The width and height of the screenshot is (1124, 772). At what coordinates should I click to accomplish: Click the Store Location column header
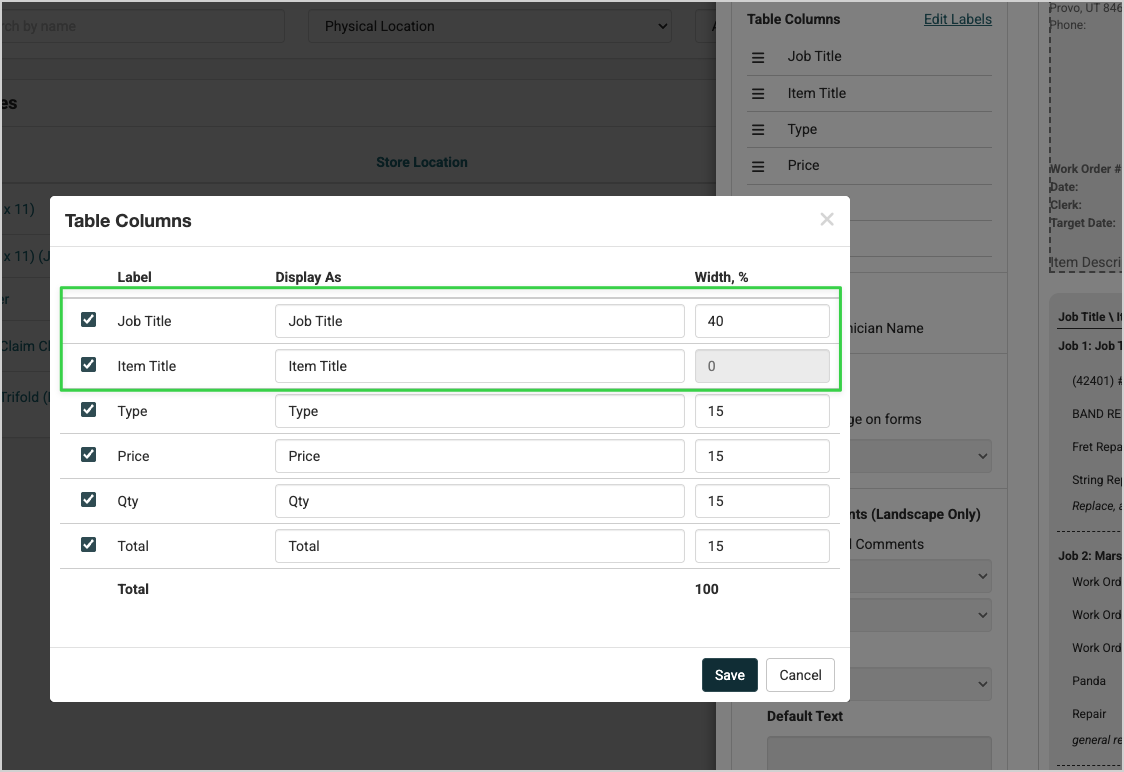421,162
